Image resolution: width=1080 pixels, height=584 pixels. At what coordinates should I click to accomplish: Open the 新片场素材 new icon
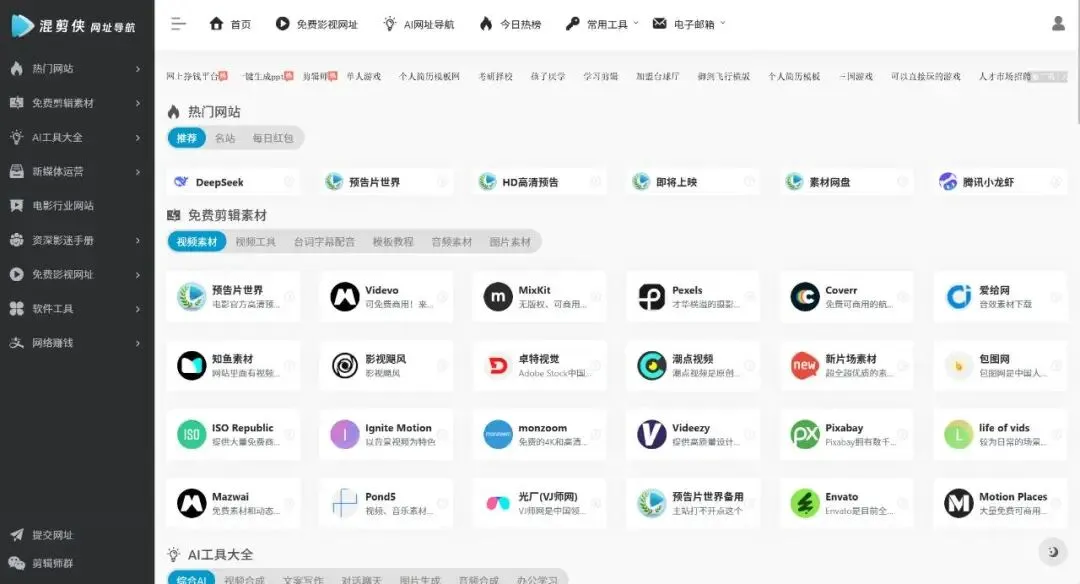804,366
